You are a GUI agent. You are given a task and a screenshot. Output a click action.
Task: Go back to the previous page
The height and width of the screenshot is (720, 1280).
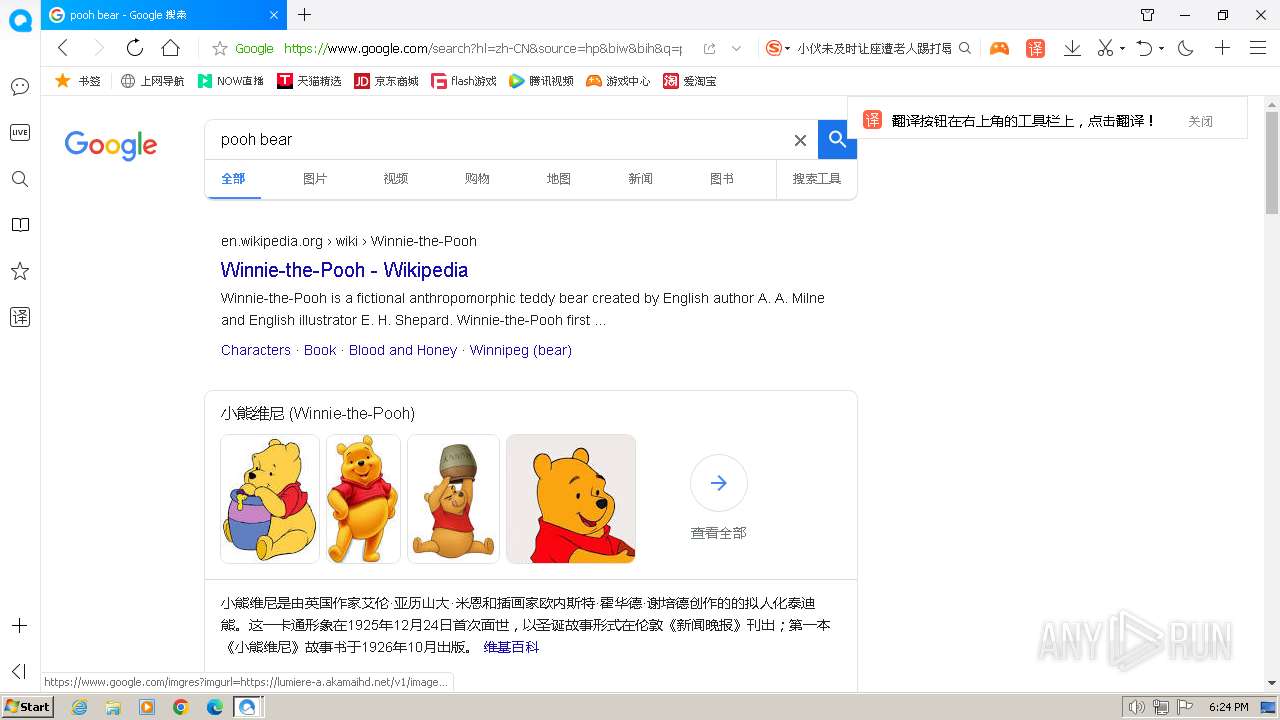62,48
